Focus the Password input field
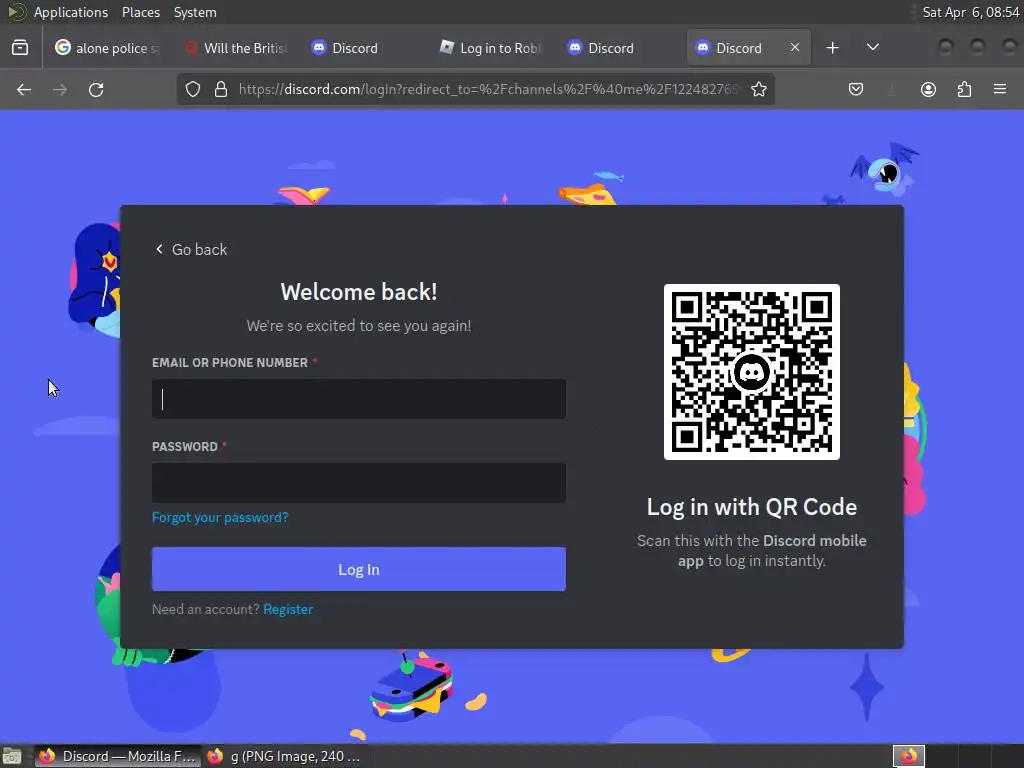The width and height of the screenshot is (1024, 768). [359, 483]
